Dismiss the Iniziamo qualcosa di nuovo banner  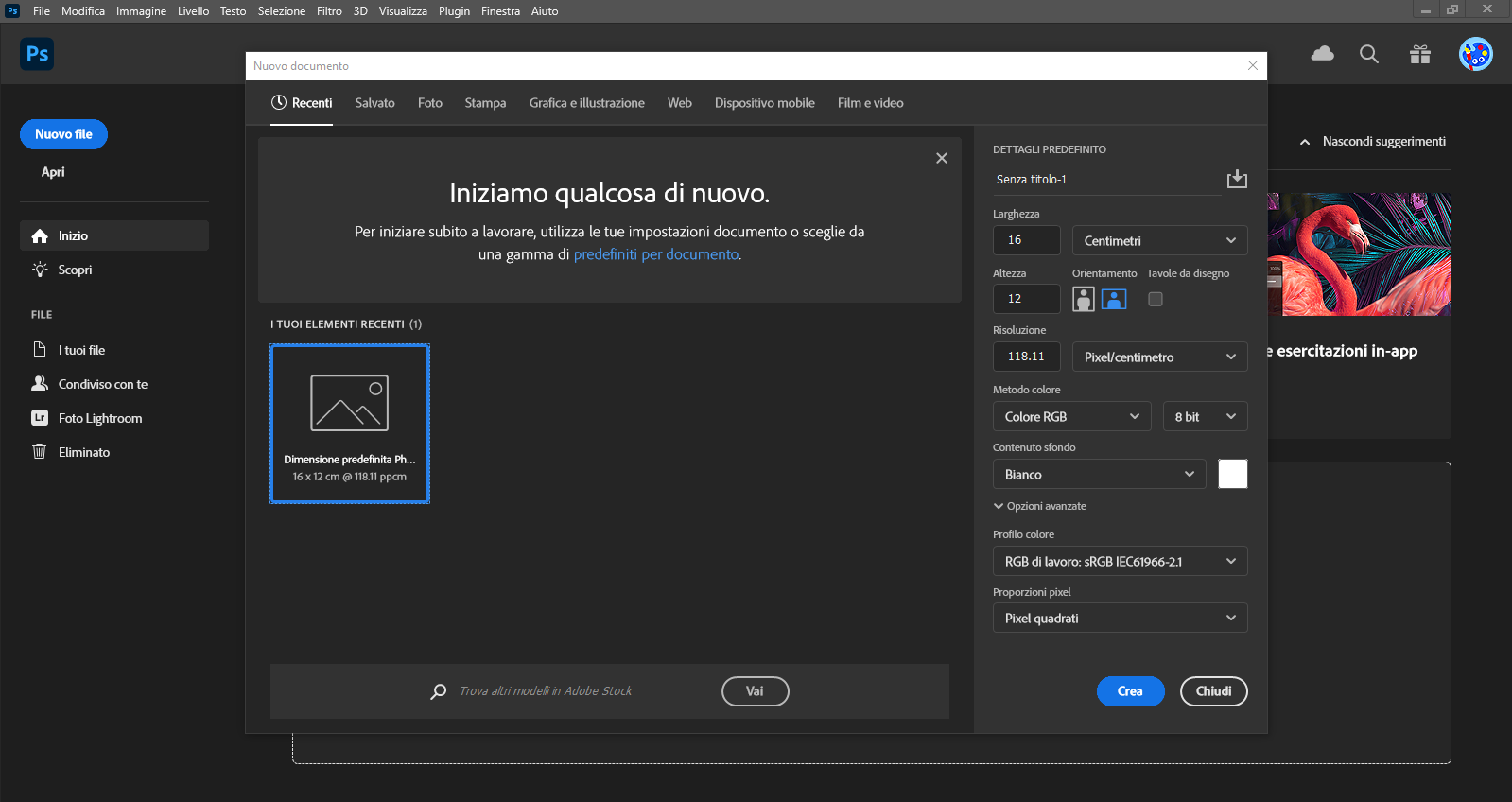(x=942, y=158)
